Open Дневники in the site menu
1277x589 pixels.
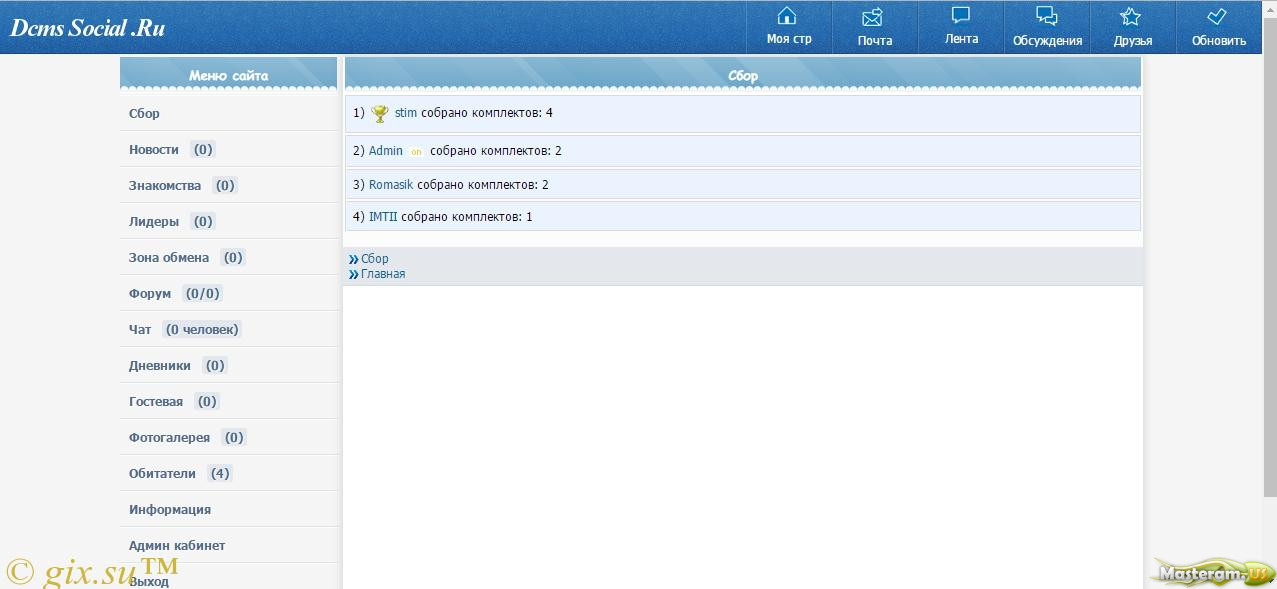[160, 366]
